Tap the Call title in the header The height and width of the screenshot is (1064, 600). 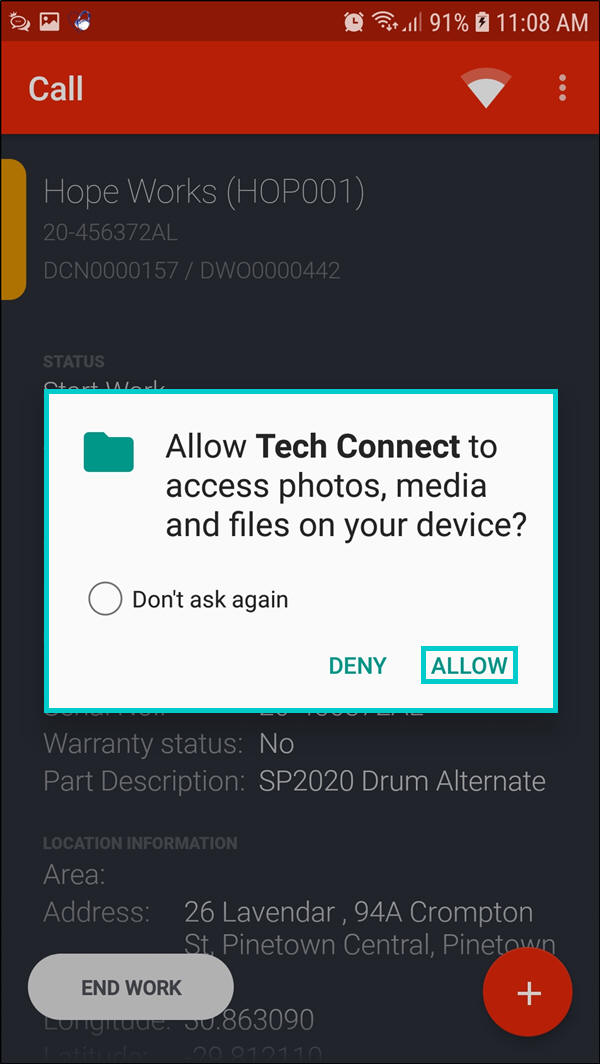pos(56,89)
